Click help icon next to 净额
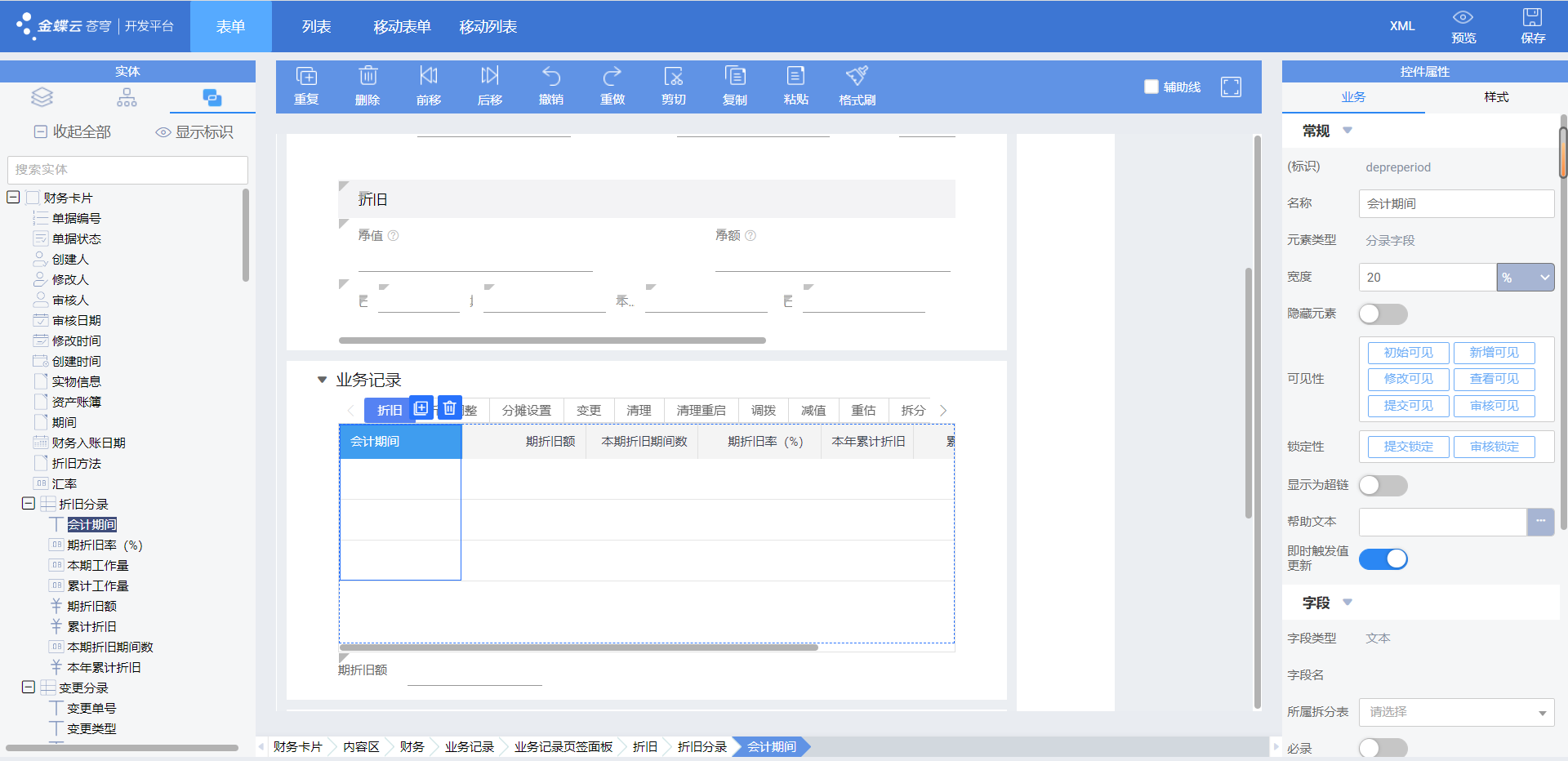 click(x=751, y=235)
